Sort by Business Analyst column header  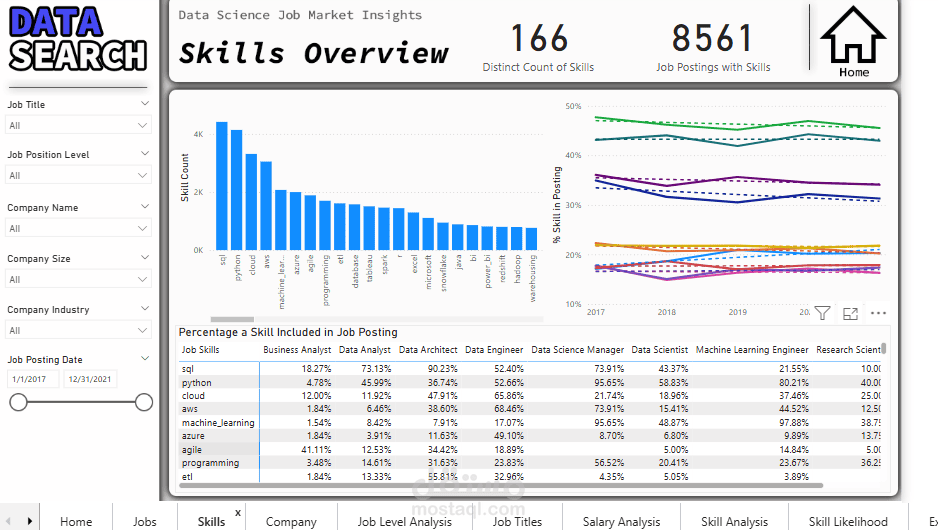click(x=297, y=350)
